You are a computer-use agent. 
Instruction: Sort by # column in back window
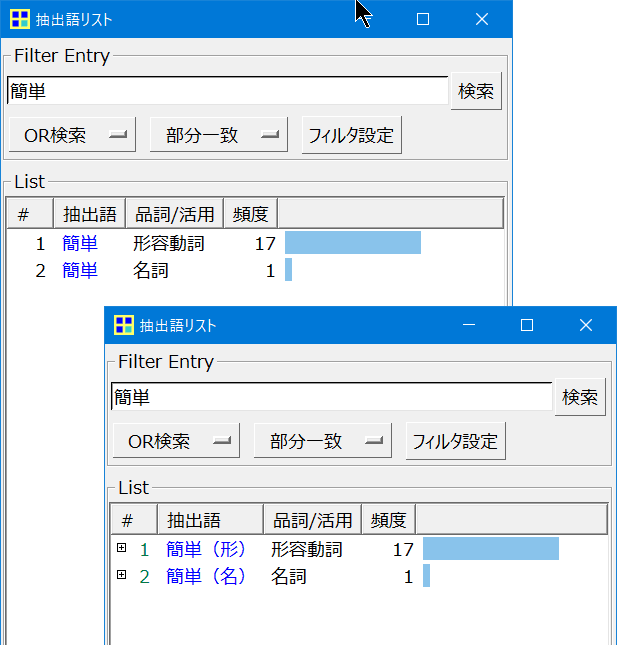[x=30, y=213]
